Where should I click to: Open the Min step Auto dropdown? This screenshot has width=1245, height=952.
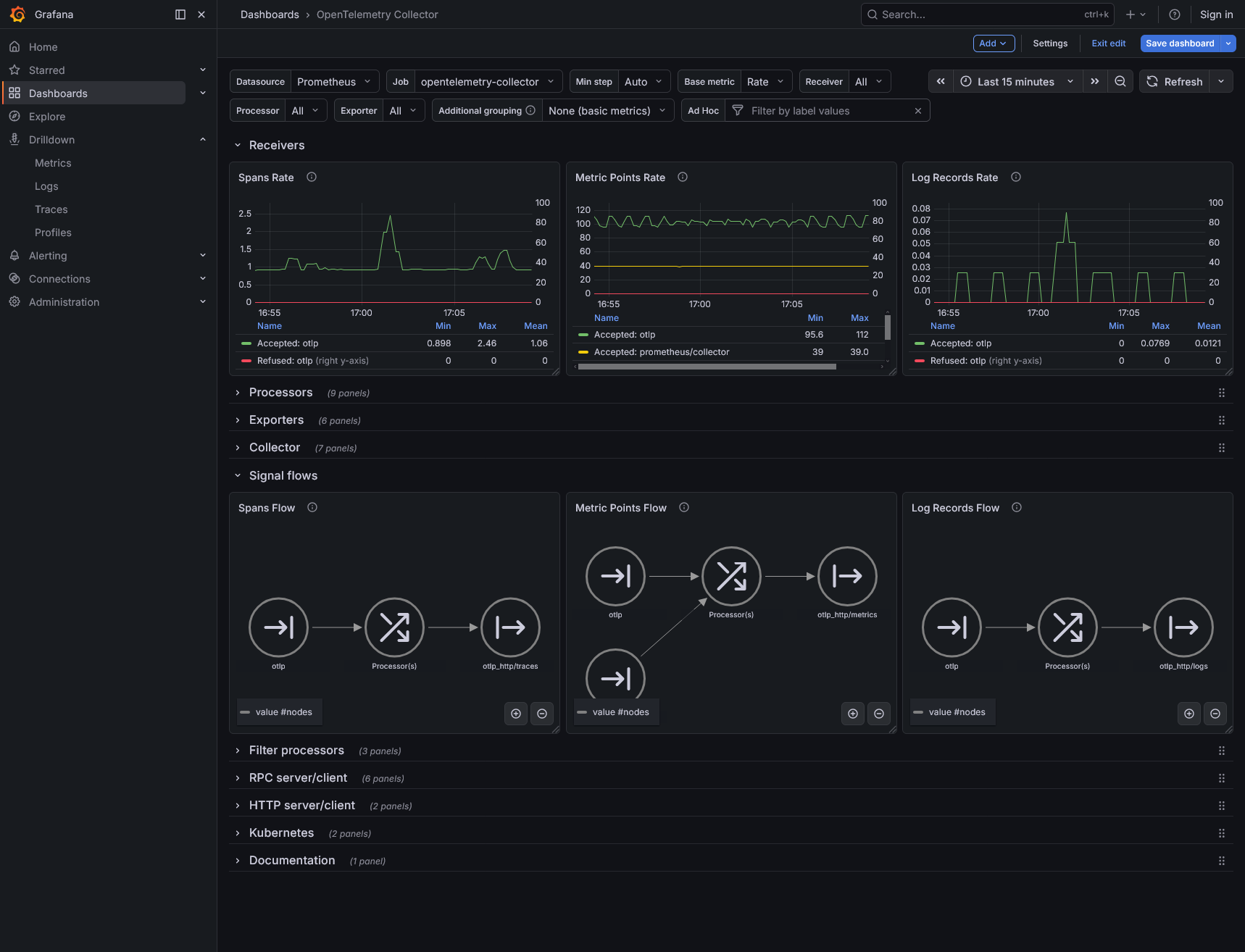point(644,81)
